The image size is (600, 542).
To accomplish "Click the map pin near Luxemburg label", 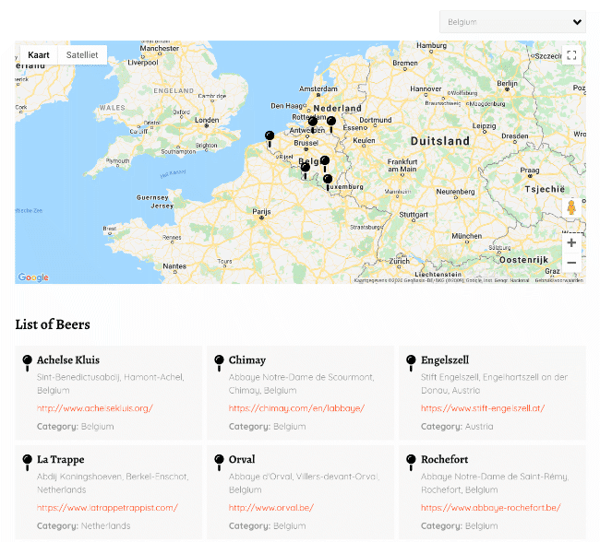I will pos(328,182).
